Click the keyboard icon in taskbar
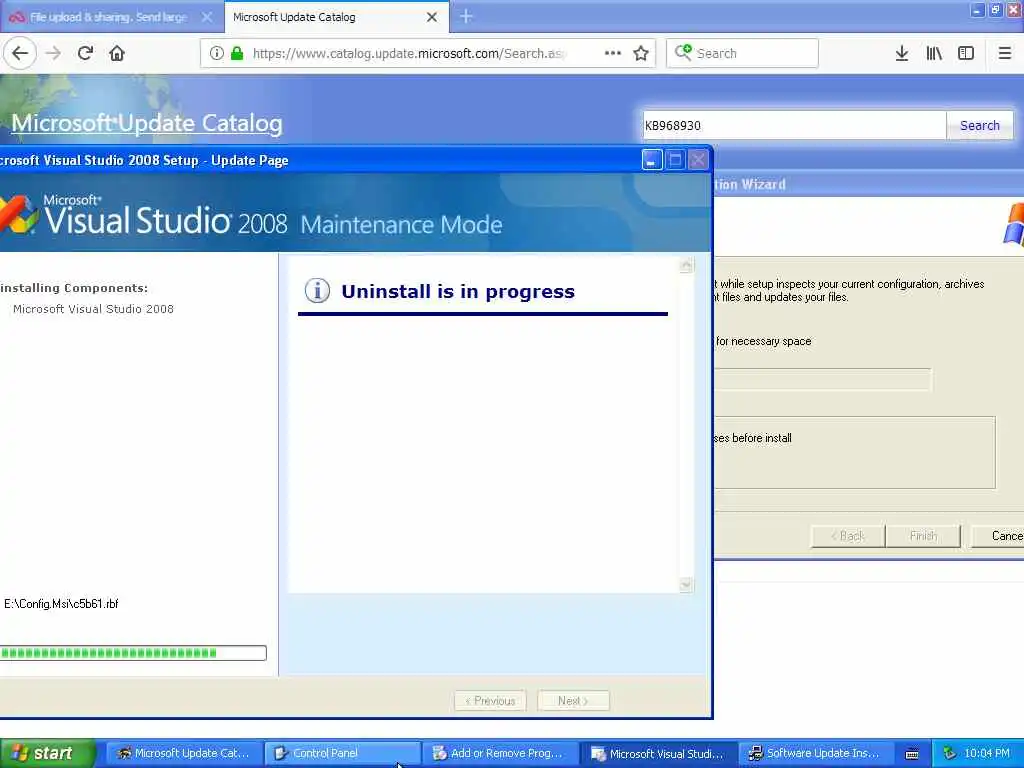The width and height of the screenshot is (1024, 768). 912,754
